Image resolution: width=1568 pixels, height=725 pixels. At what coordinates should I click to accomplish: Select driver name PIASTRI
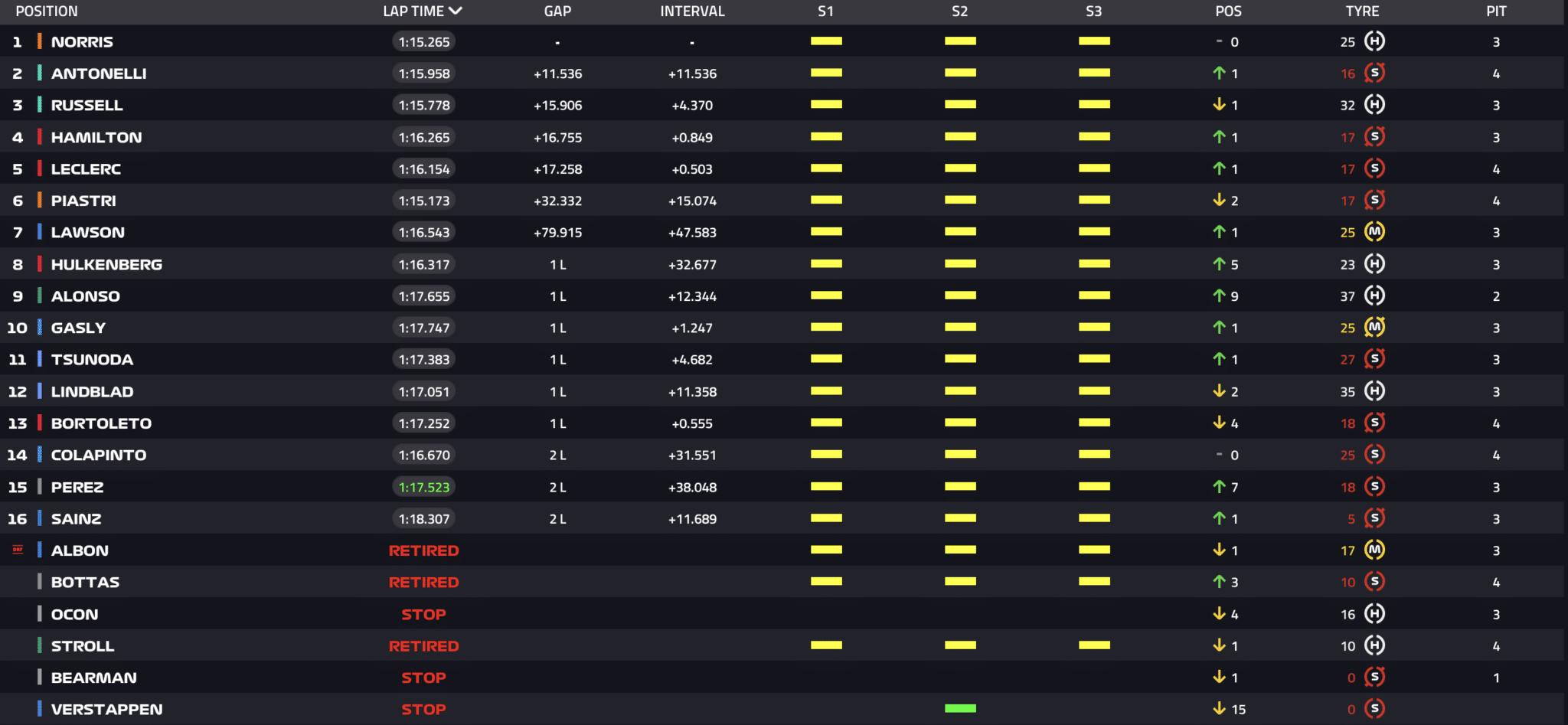83,201
